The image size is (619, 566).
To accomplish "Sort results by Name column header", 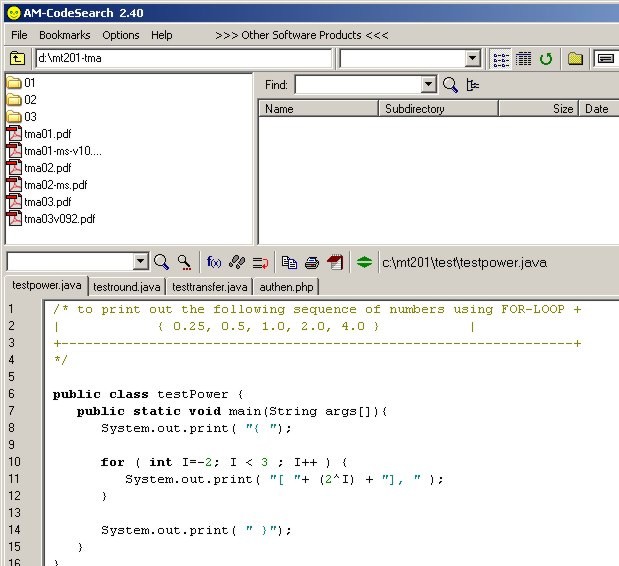I will click(x=318, y=109).
